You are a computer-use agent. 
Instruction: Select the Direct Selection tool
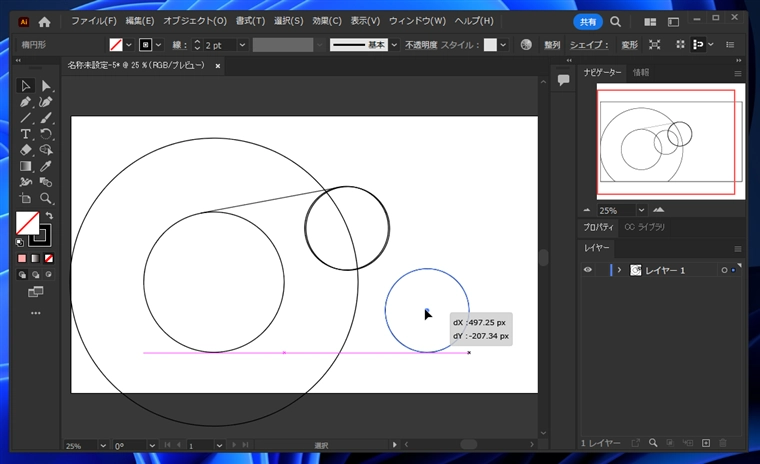coord(46,86)
